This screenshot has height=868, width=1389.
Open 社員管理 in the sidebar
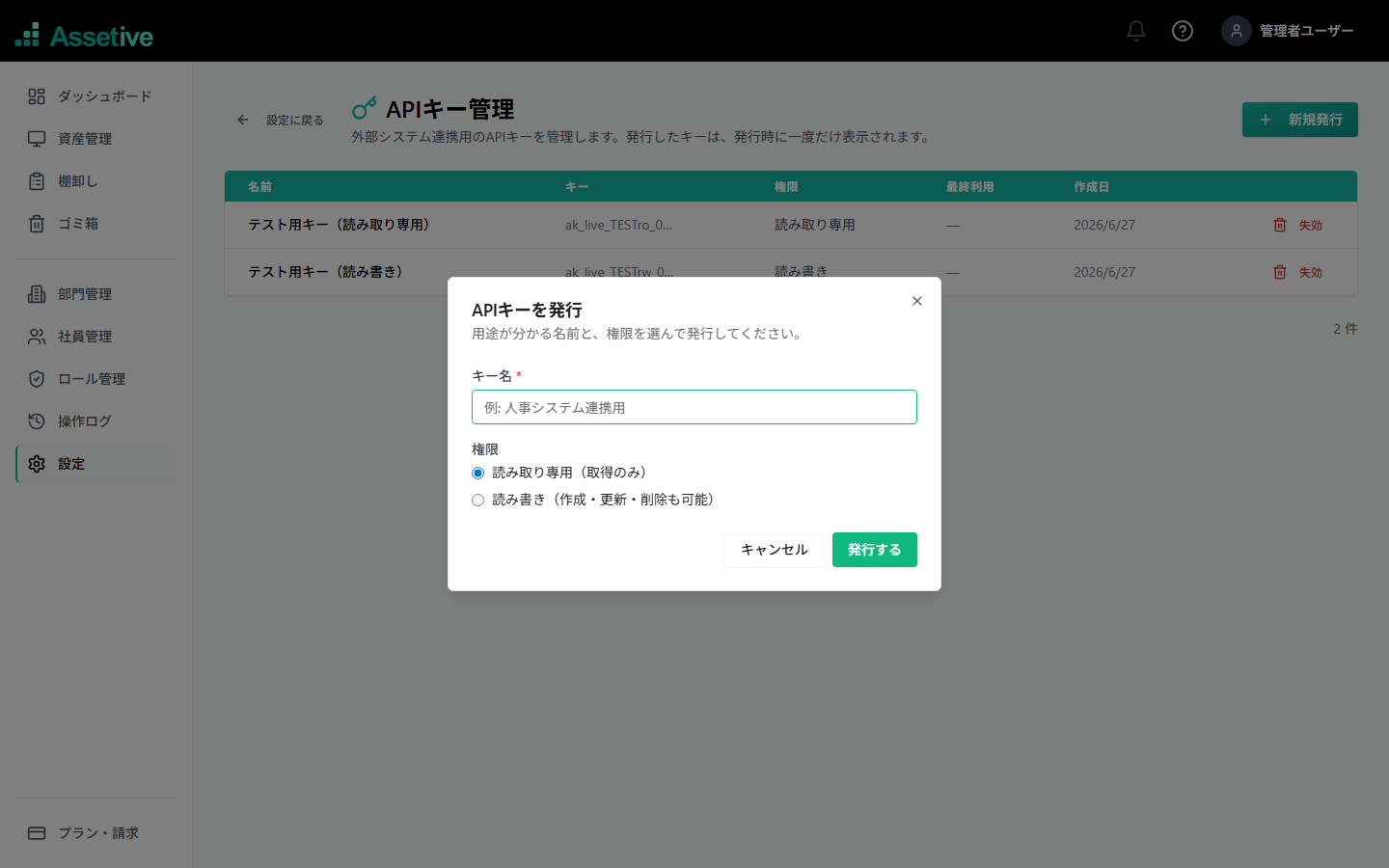click(96, 337)
